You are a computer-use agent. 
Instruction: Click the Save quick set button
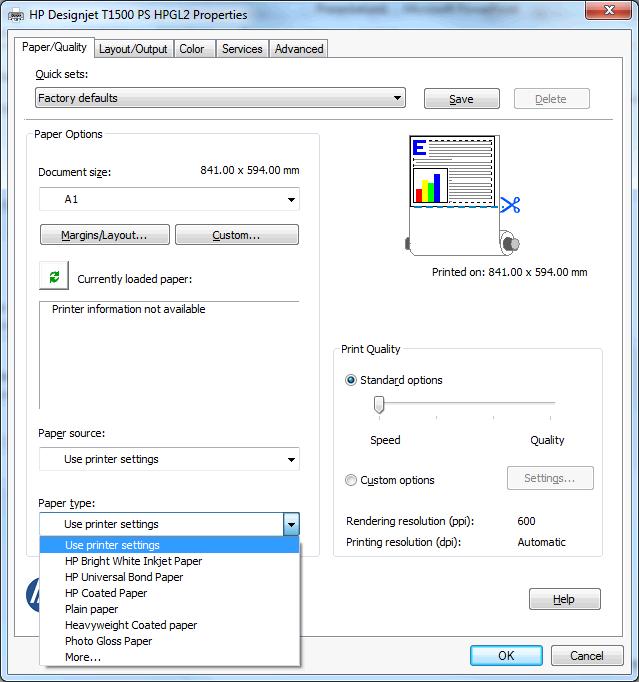tap(462, 99)
